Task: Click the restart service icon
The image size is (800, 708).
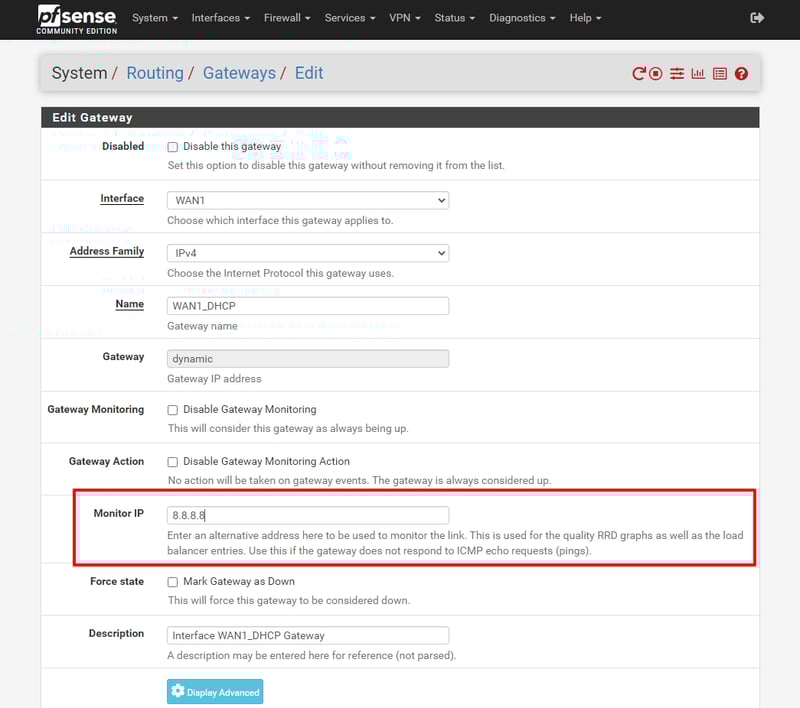Action: point(639,74)
